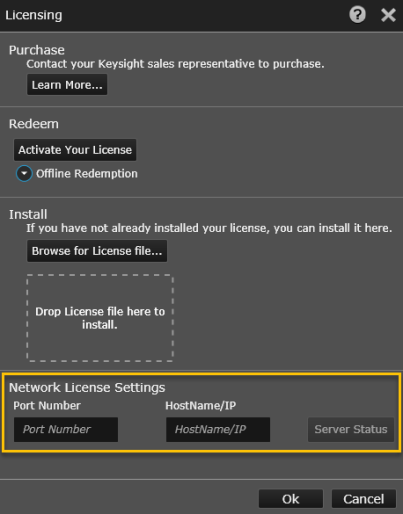Click the Install section heading
403x514 pixels.
pyautogui.click(x=28, y=214)
